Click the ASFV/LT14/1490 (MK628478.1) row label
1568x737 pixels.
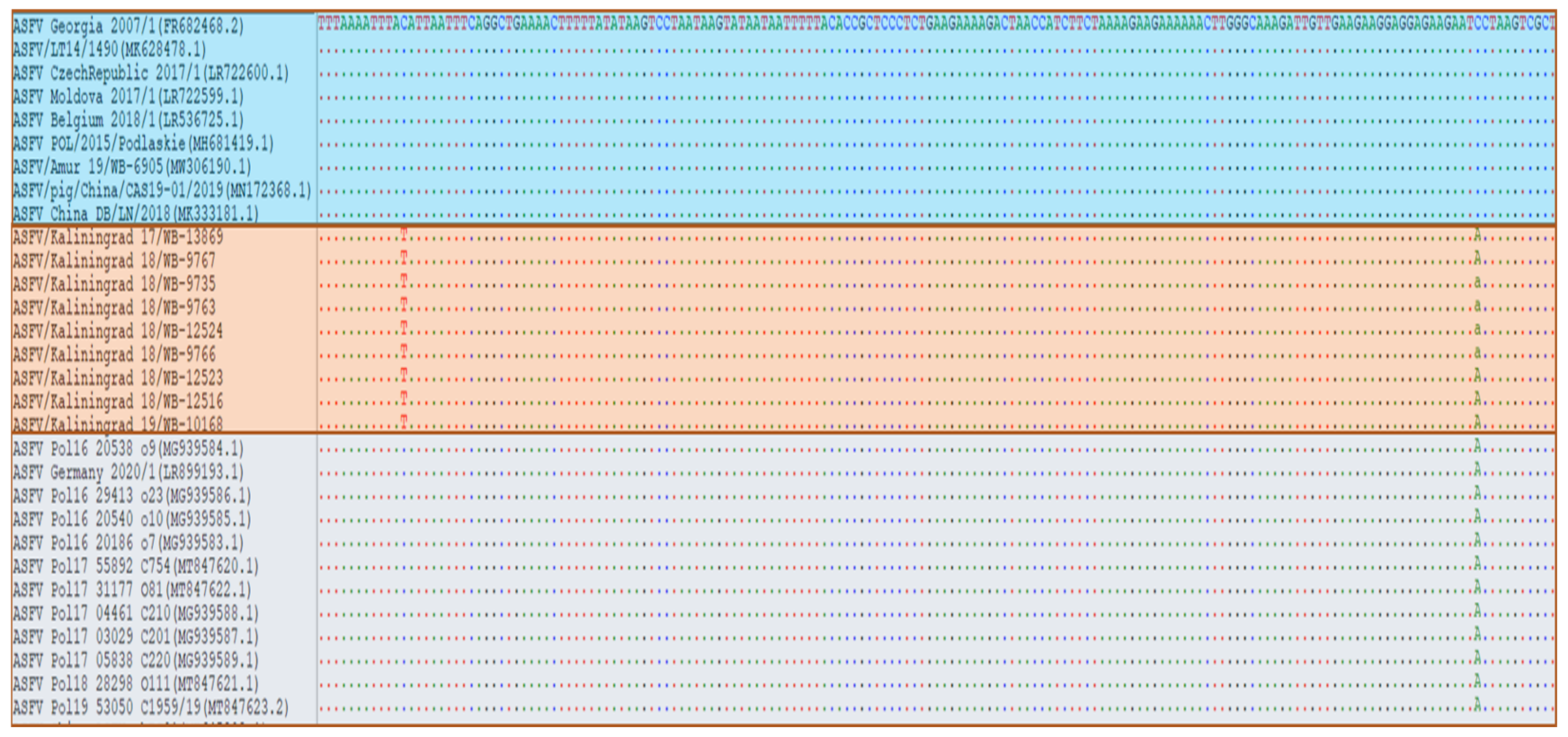coord(110,49)
